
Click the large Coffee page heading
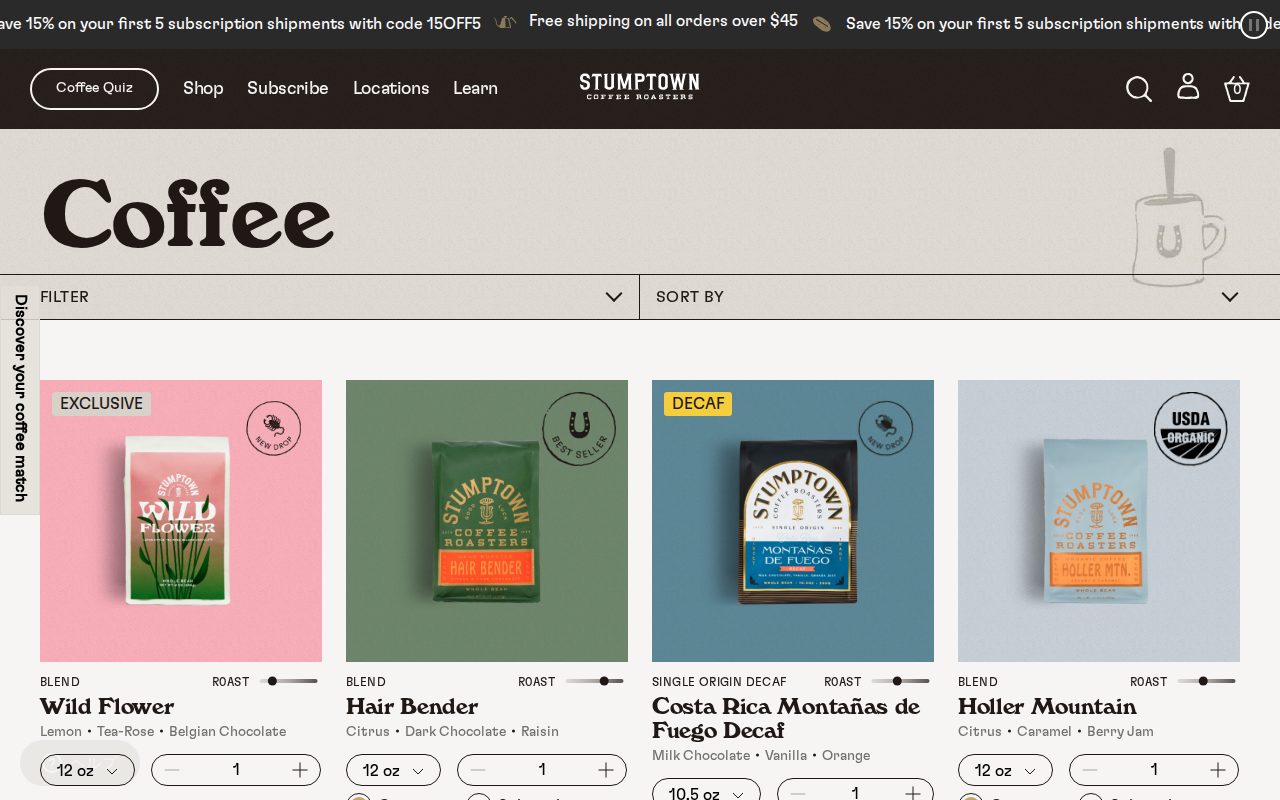pyautogui.click(x=188, y=214)
